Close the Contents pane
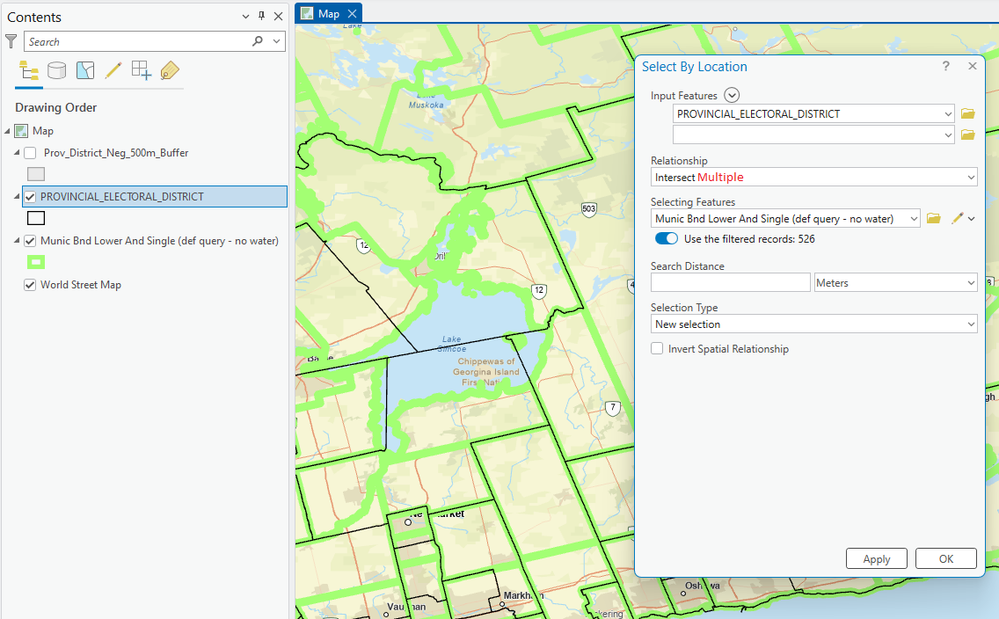This screenshot has width=999, height=619. (278, 17)
